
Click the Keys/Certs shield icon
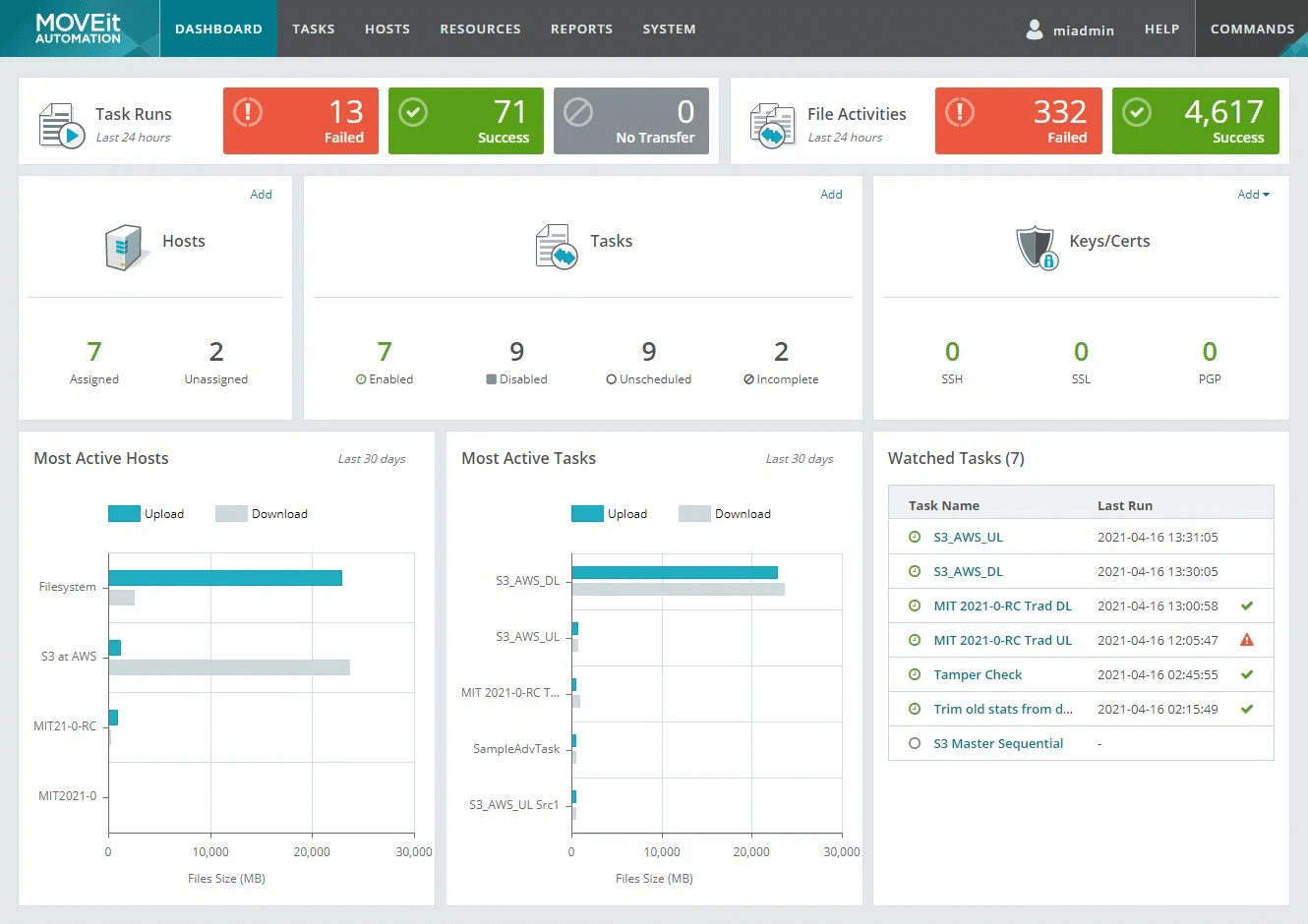pyautogui.click(x=1037, y=247)
